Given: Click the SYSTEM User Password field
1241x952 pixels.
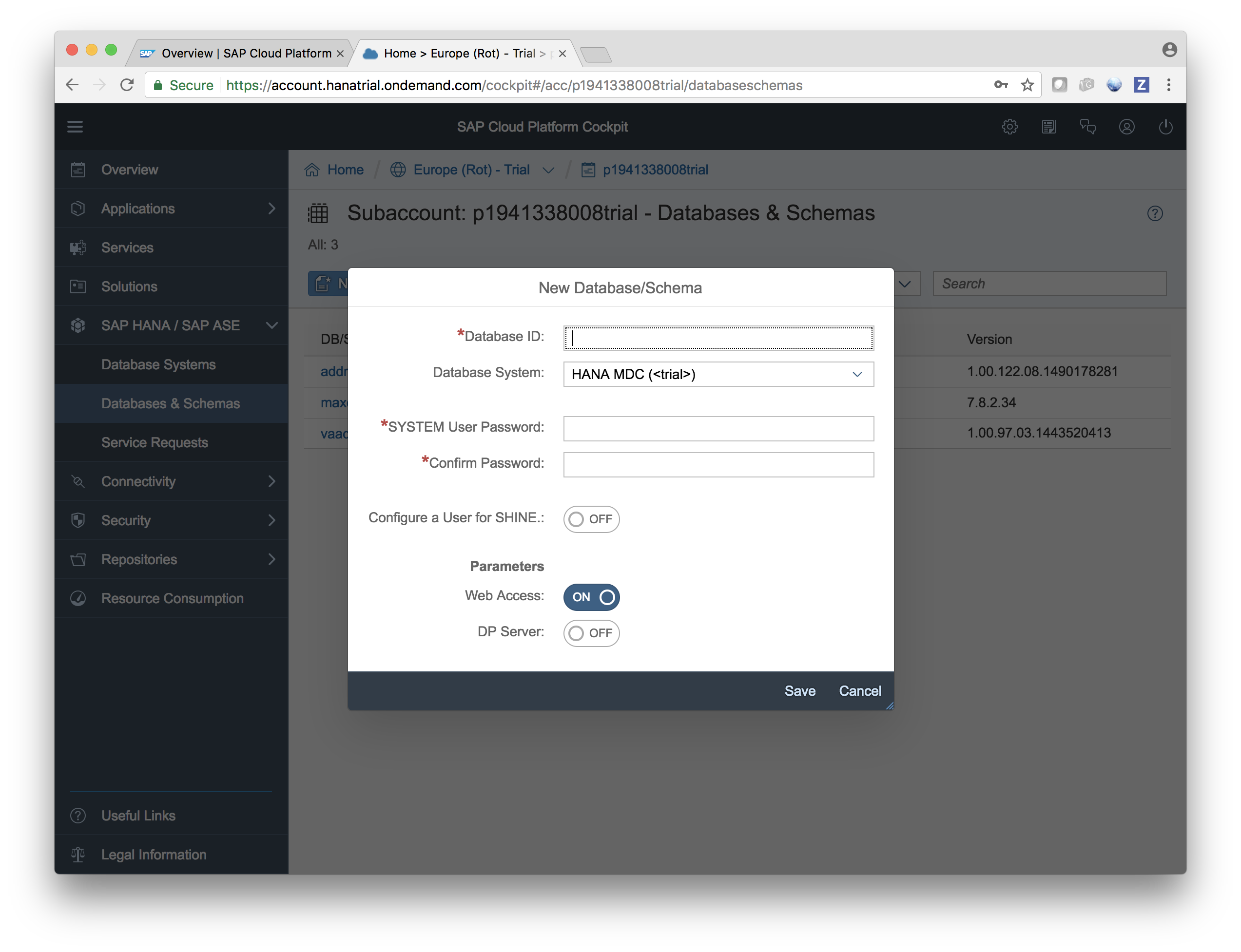Looking at the screenshot, I should pyautogui.click(x=718, y=428).
